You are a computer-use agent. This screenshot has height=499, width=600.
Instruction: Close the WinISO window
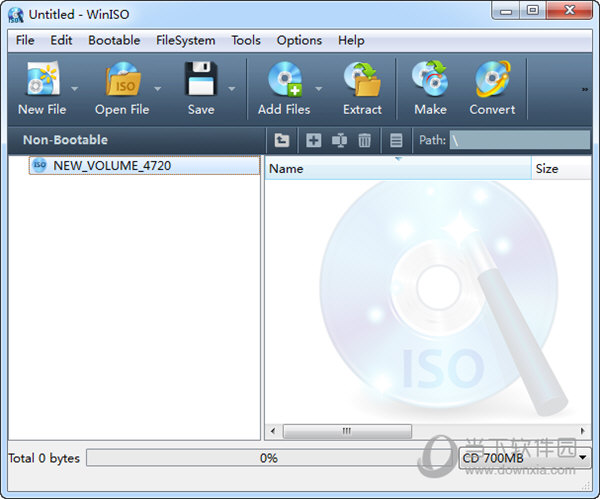pyautogui.click(x=569, y=11)
